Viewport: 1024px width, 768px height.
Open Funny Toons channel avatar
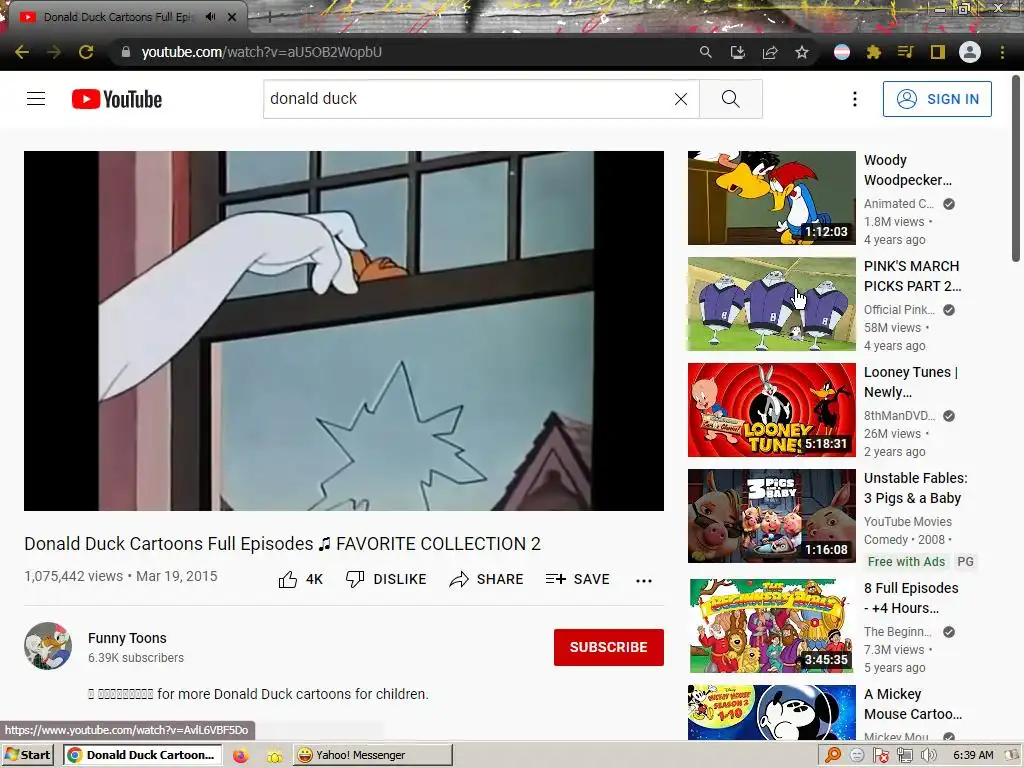(x=48, y=646)
